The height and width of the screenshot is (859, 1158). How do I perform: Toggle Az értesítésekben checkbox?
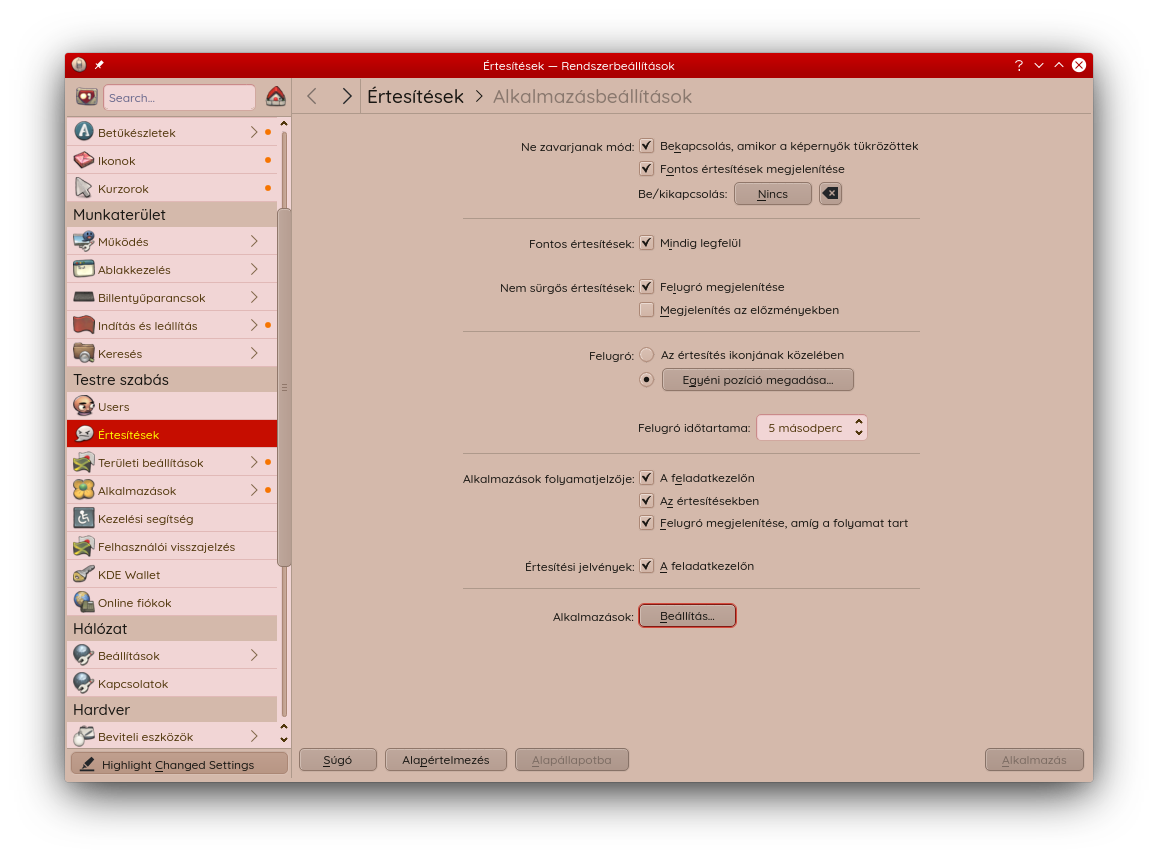(x=646, y=501)
